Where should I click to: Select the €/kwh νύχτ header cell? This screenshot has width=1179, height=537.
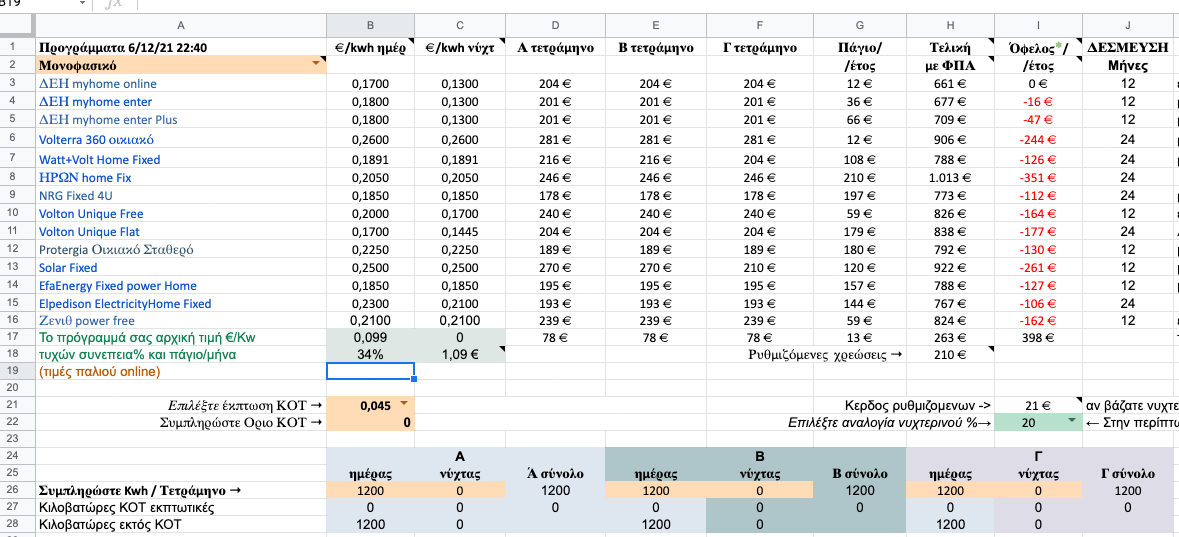coord(460,47)
